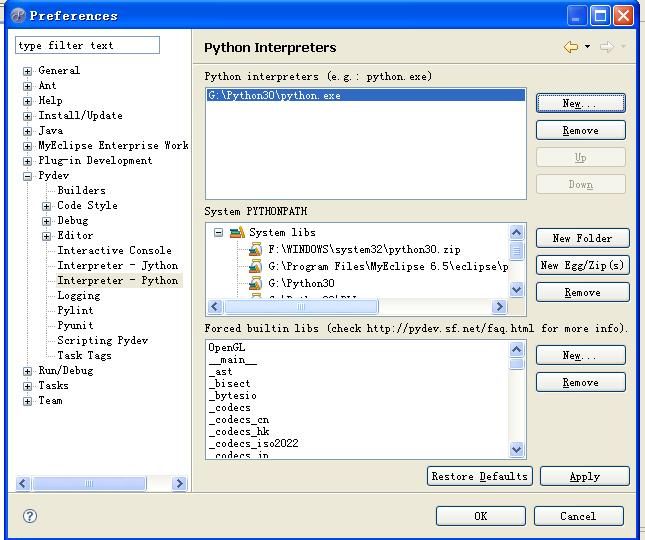Select Builders in the Pydev tree
This screenshot has width=645, height=540.
81,190
